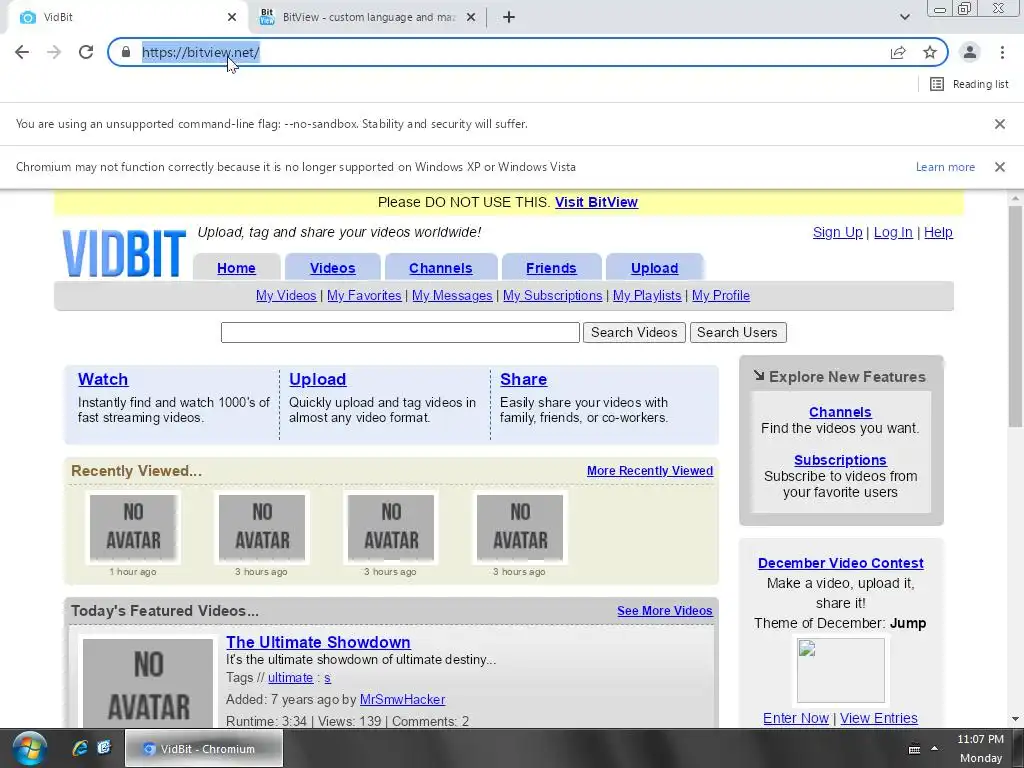
Task: Click View Entries contest link
Action: (x=878, y=718)
